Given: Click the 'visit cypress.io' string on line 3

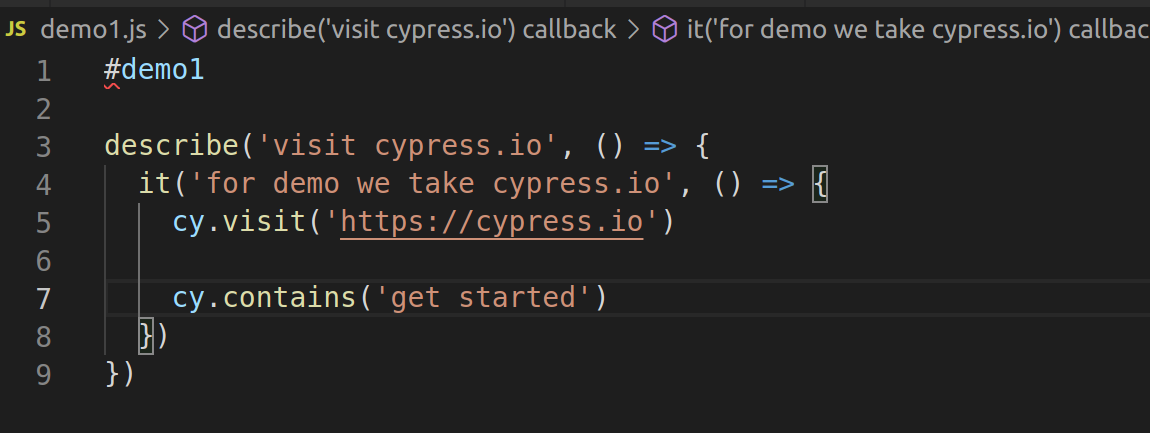Looking at the screenshot, I should point(407,146).
